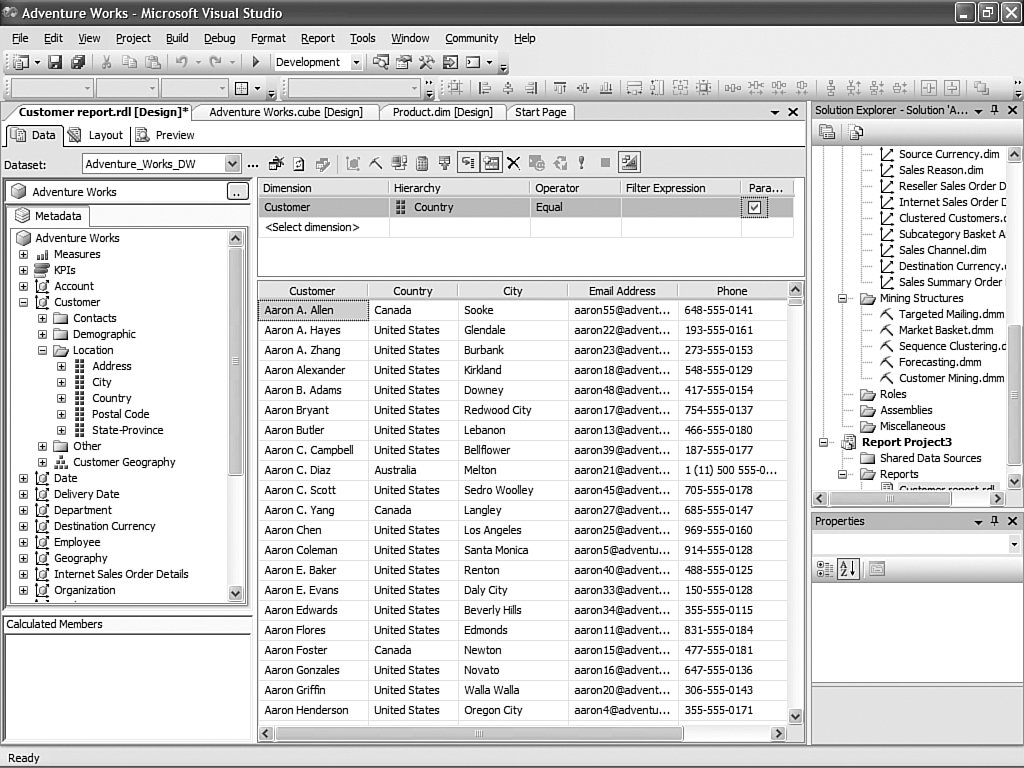The image size is (1024, 768).
Task: Open the Community menu
Action: coord(472,38)
